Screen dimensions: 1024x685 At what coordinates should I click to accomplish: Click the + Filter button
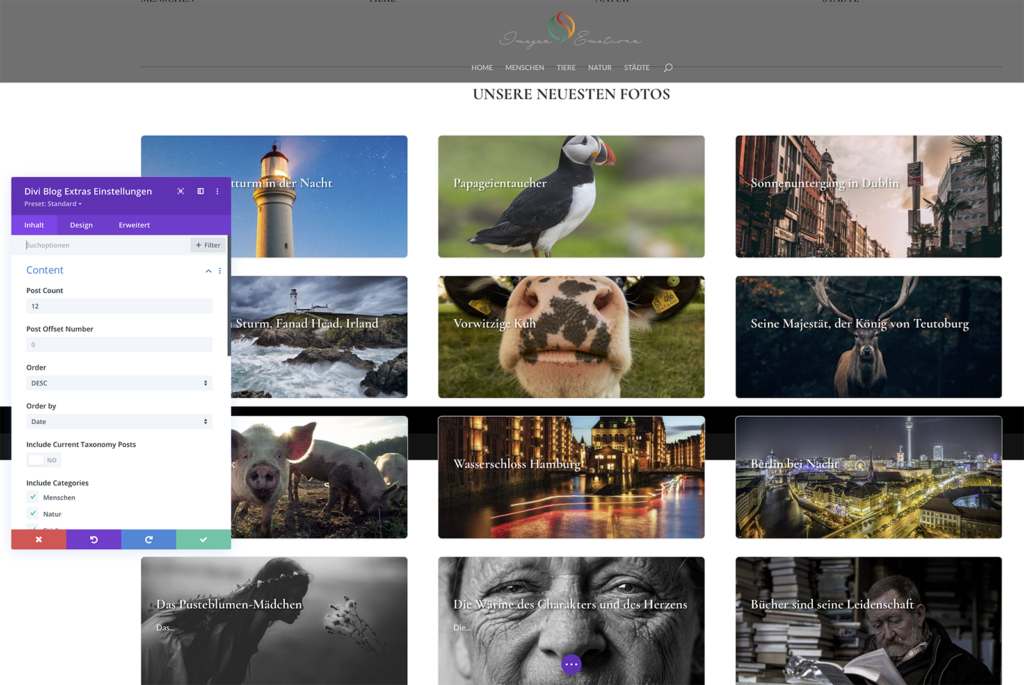pos(208,245)
